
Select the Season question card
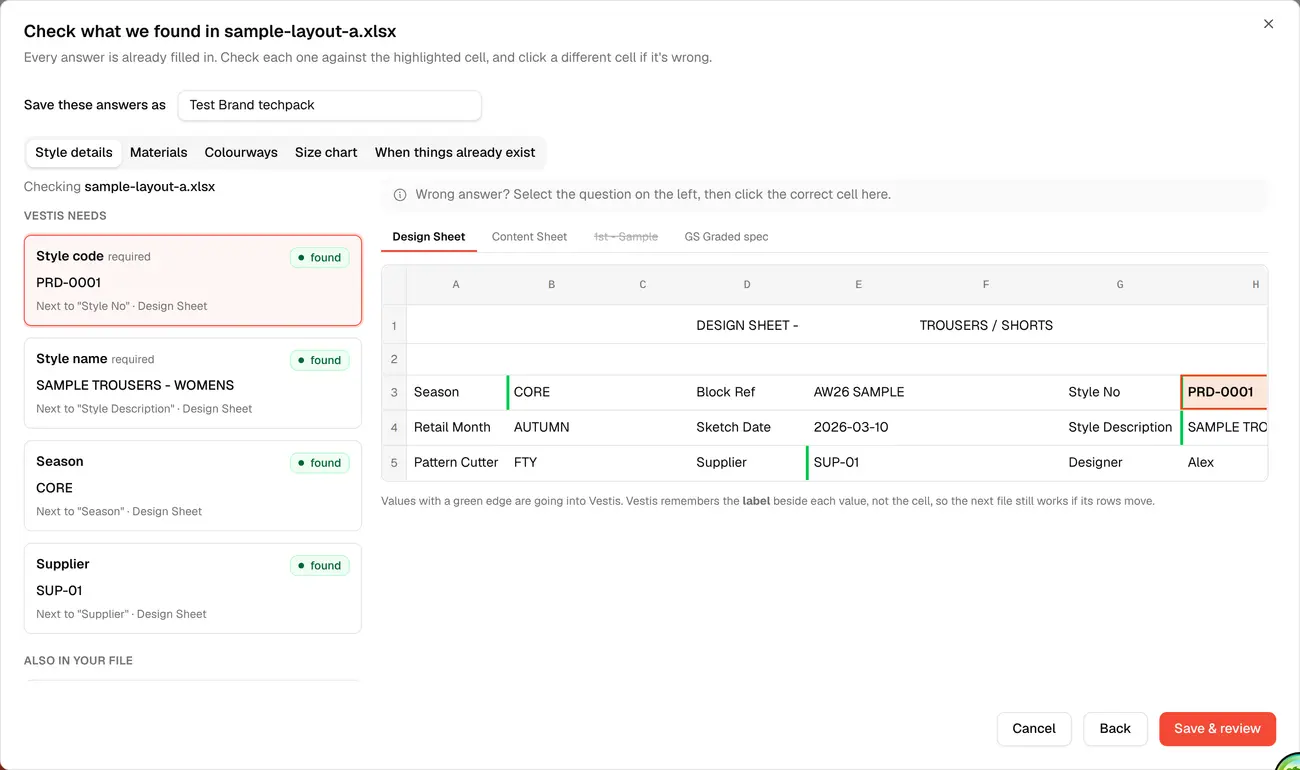click(x=193, y=486)
